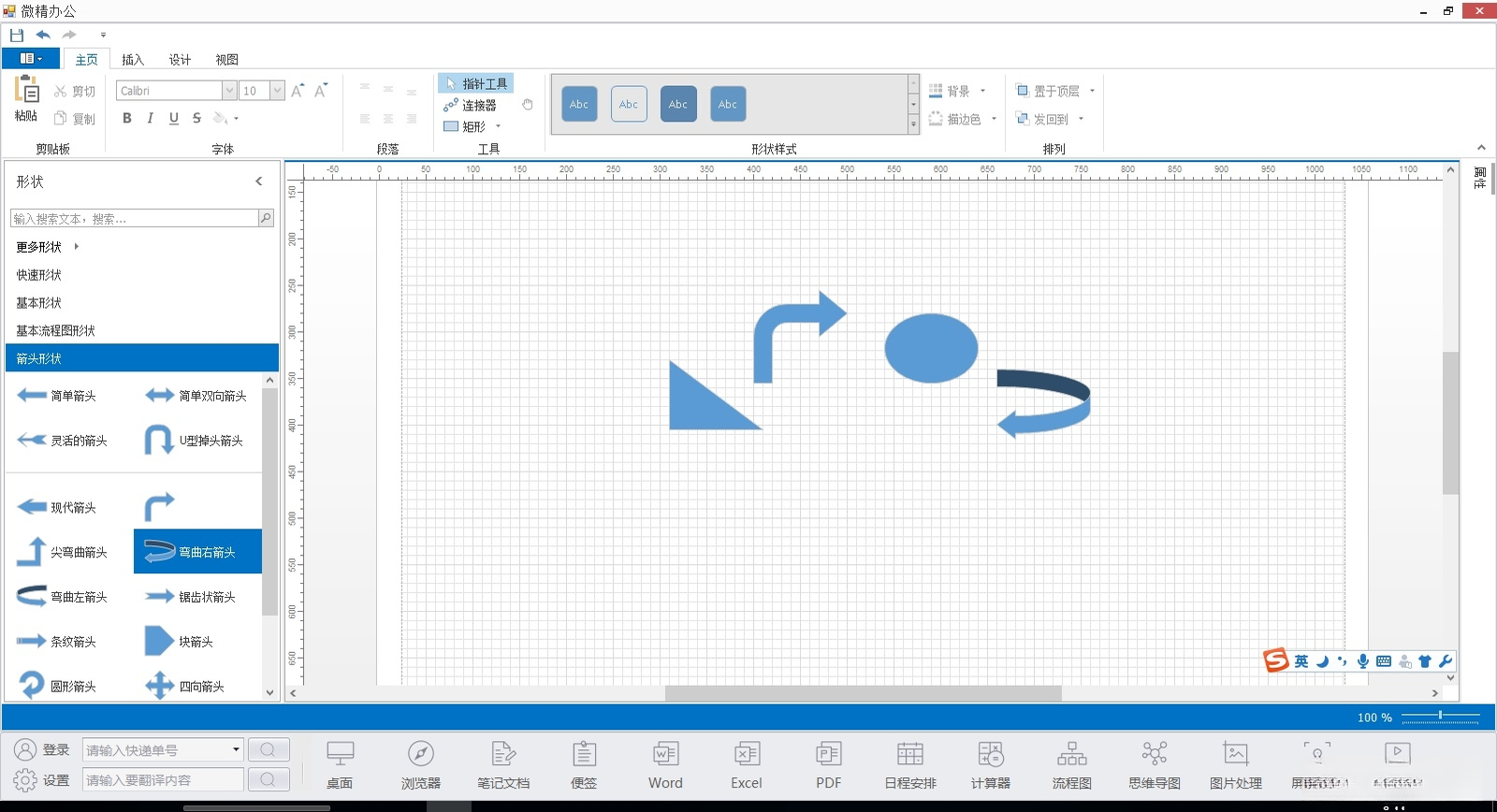Select the Connector tool (连接器)

point(471,105)
